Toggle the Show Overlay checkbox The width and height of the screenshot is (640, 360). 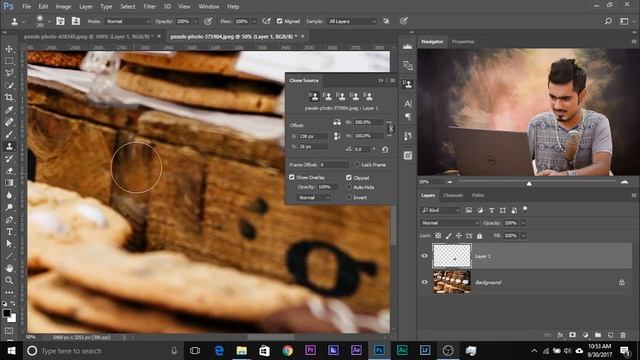[292, 177]
